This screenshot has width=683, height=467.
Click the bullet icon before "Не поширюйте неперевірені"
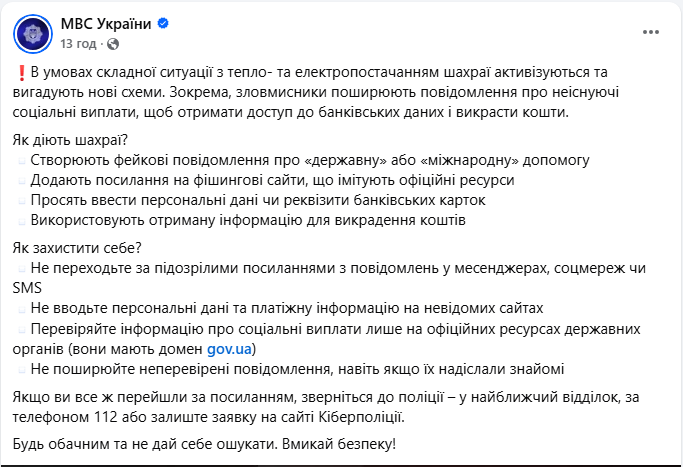[22, 368]
